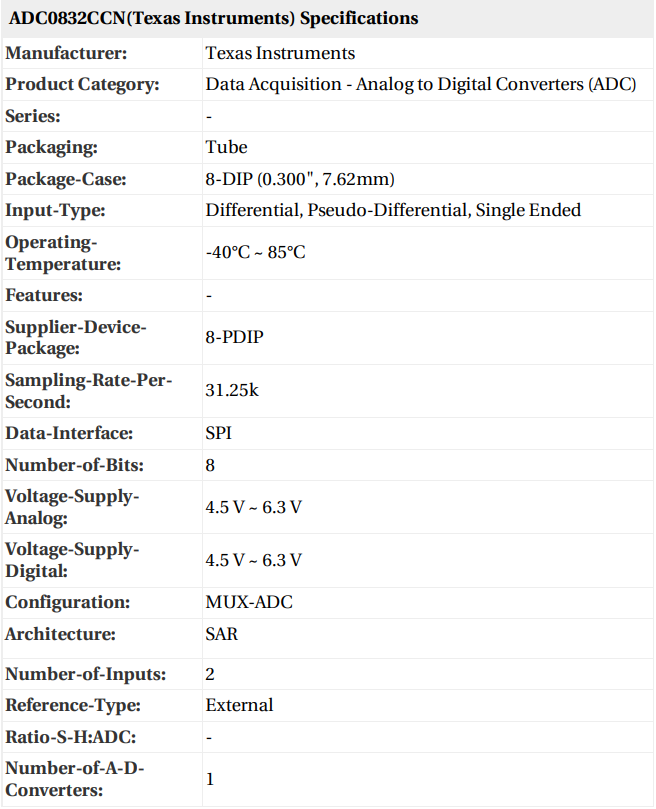Click the Reference-Type value External
656x809 pixels.
point(239,705)
